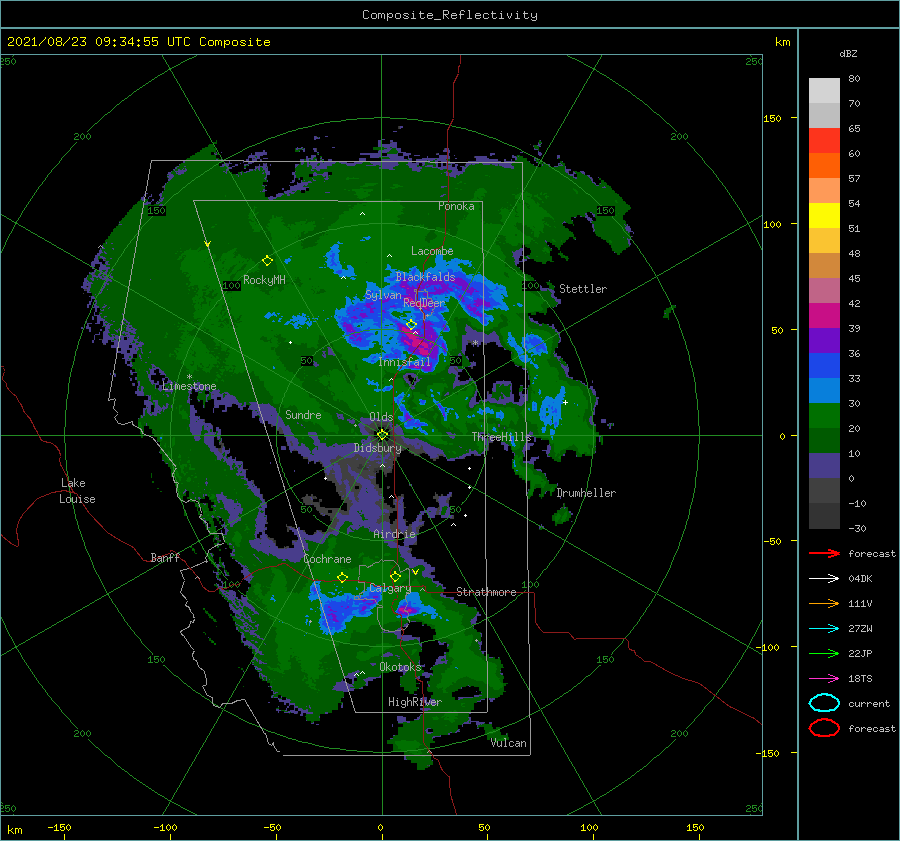Click the HighRiver town label
The width and height of the screenshot is (900, 841).
(x=414, y=702)
